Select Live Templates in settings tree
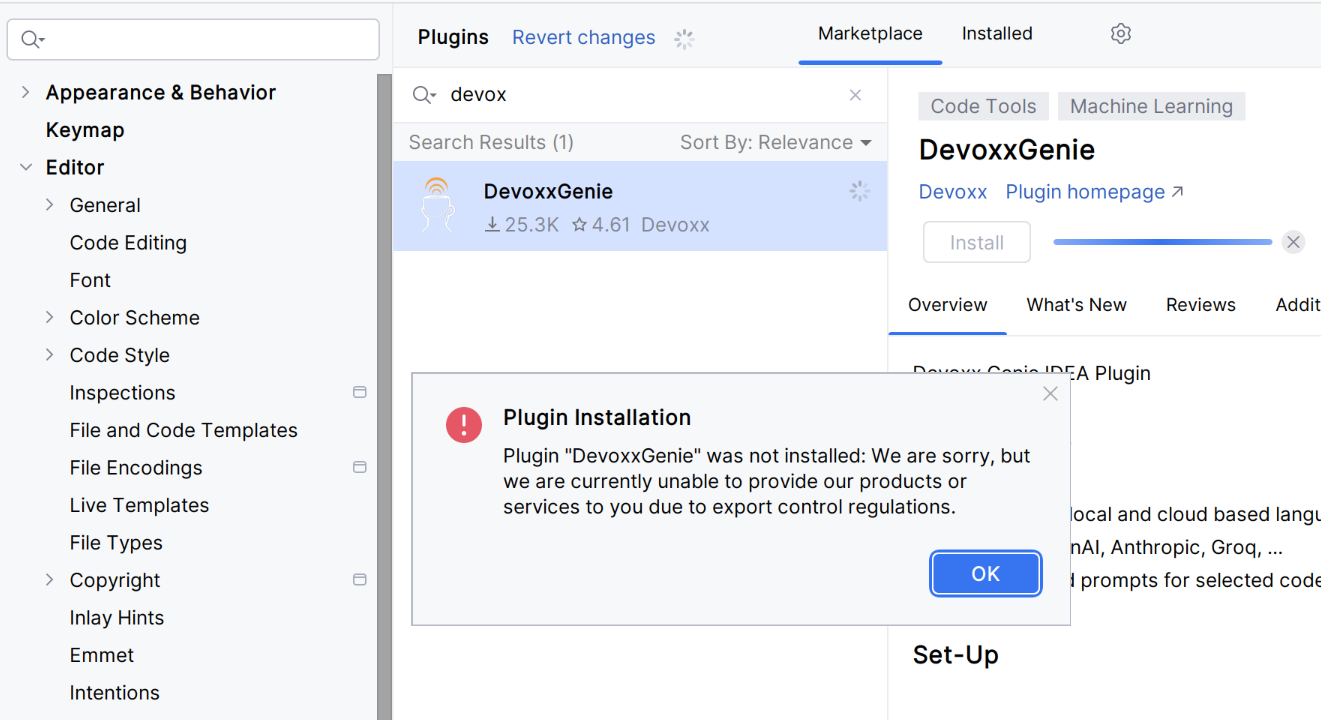The height and width of the screenshot is (720, 1321). [x=139, y=505]
